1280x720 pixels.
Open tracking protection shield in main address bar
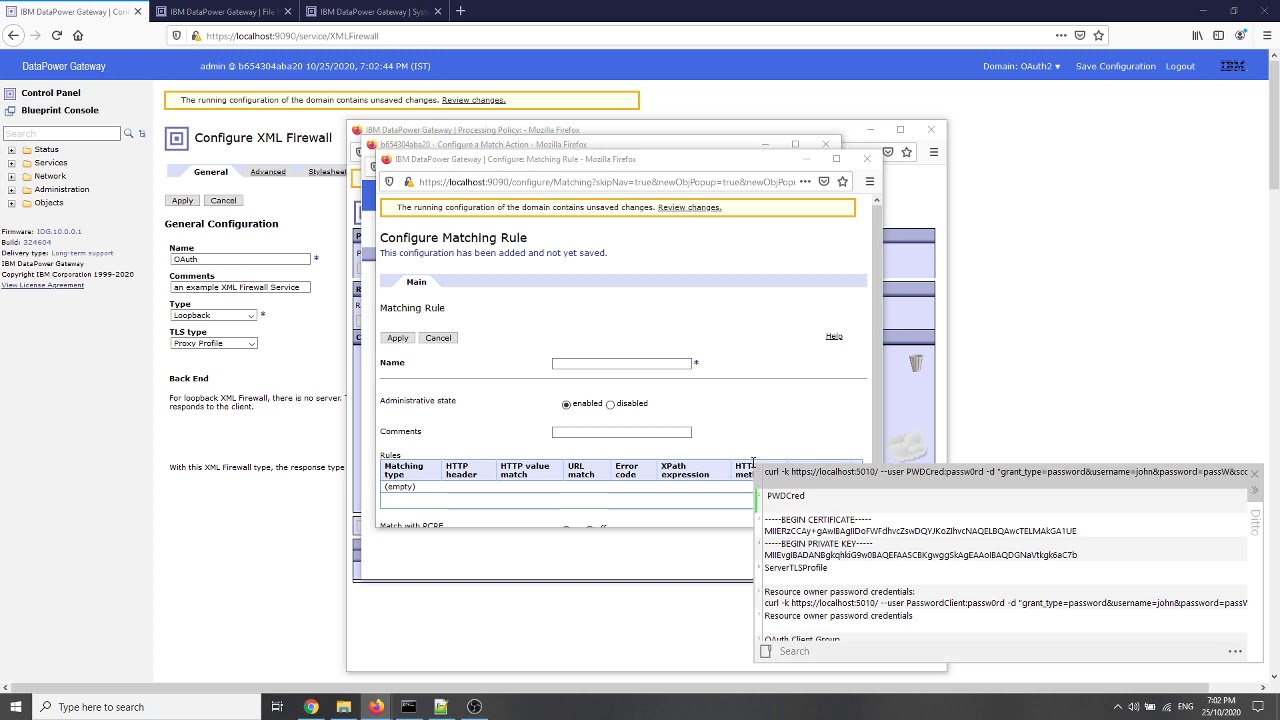[177, 36]
